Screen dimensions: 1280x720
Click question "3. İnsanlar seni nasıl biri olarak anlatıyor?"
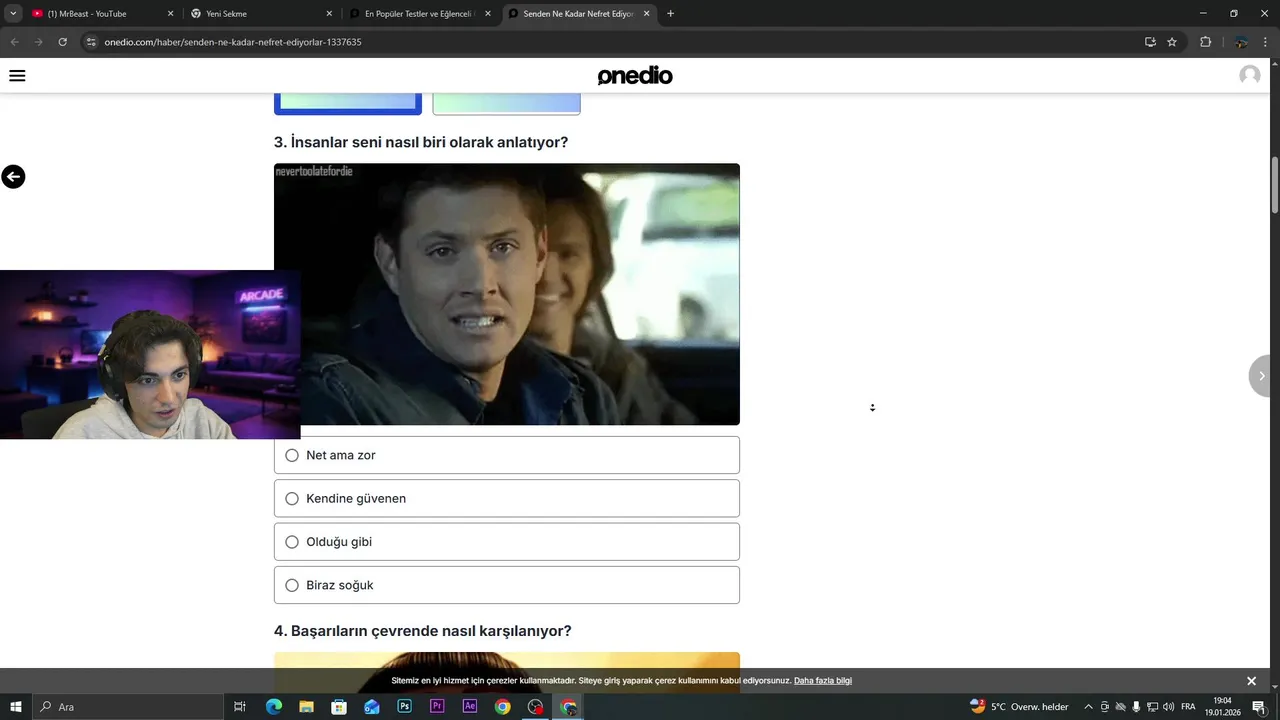tap(421, 142)
